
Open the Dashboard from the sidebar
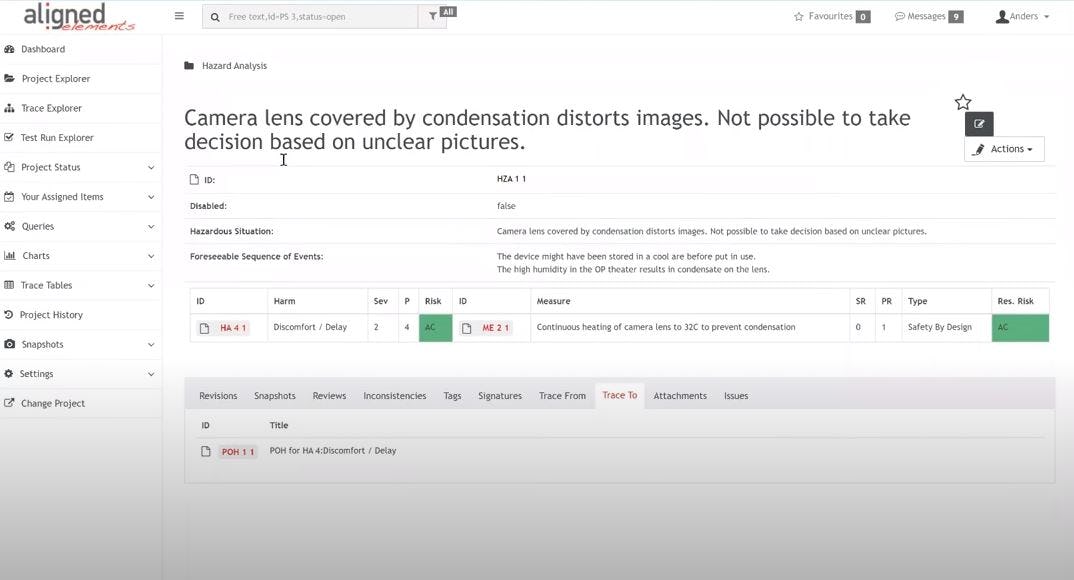tap(47, 48)
